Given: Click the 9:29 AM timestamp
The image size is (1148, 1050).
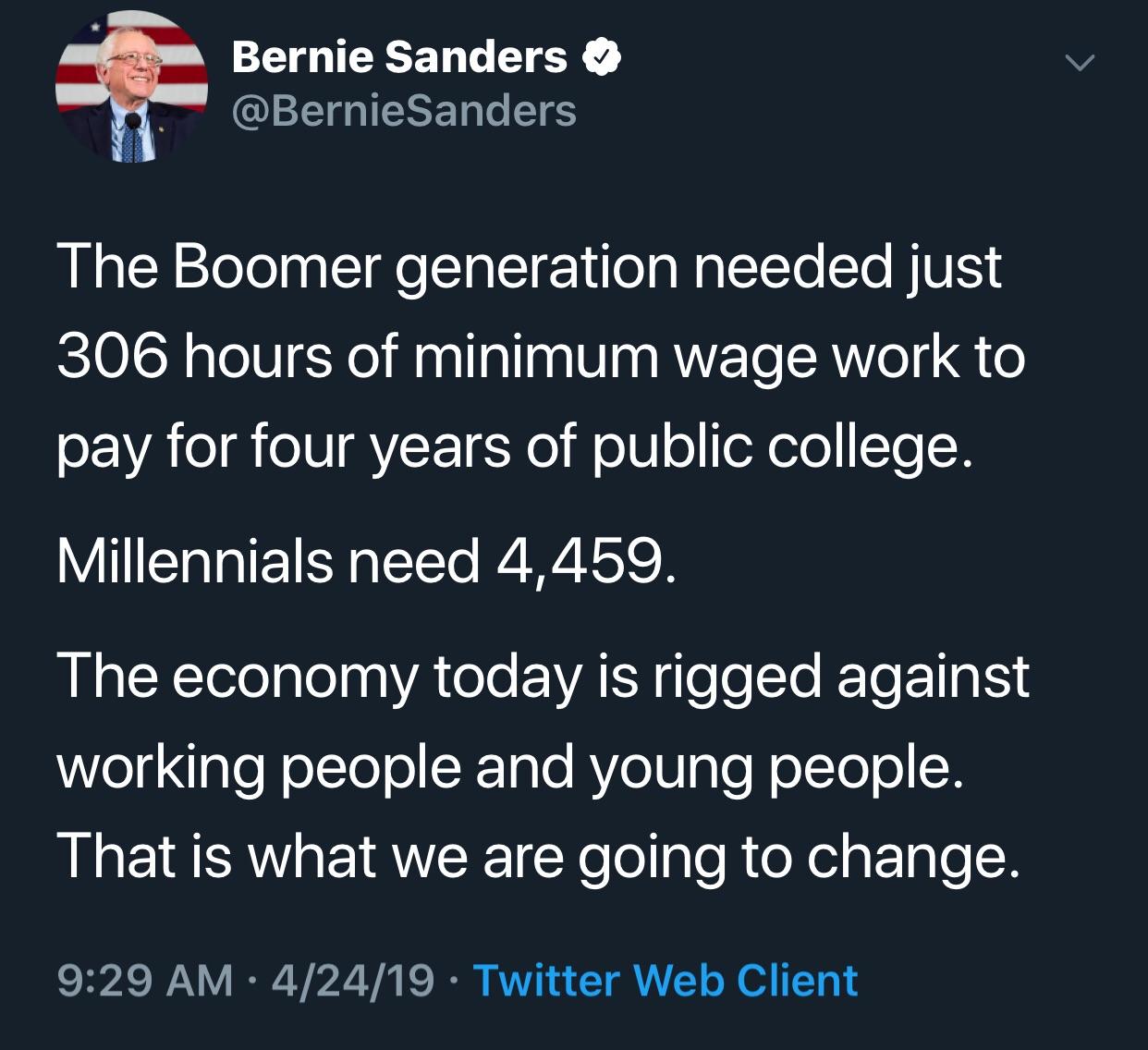Looking at the screenshot, I should click(145, 981).
